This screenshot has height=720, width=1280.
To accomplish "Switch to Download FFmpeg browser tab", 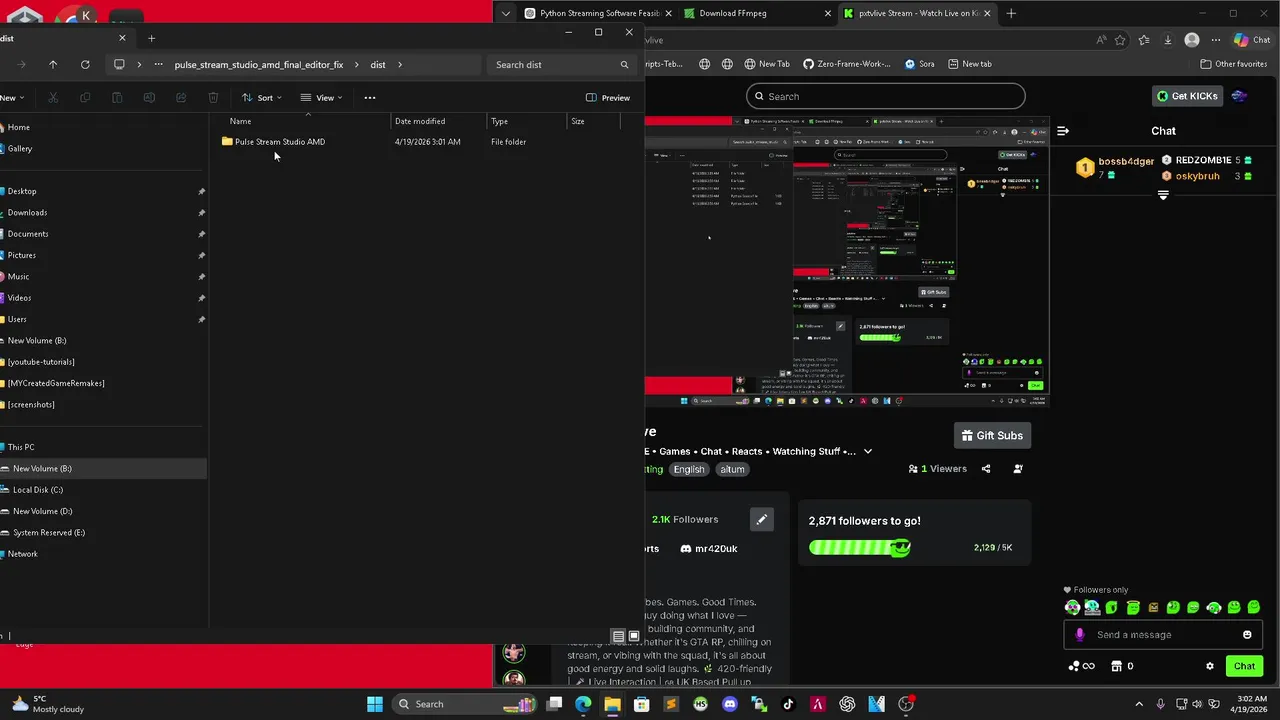I will pyautogui.click(x=758, y=13).
